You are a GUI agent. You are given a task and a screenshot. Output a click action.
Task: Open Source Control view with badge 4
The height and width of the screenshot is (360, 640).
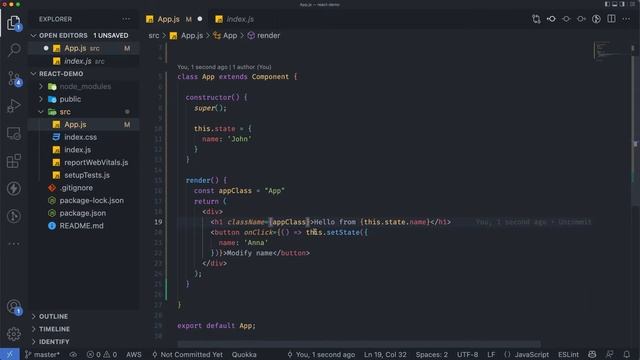[14, 78]
